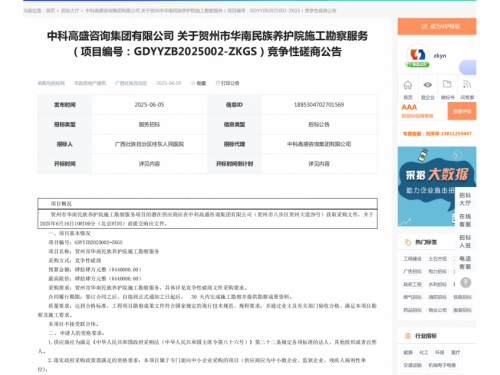Click the AAA credit rating text
This screenshot has width=500, height=375.
409,107
